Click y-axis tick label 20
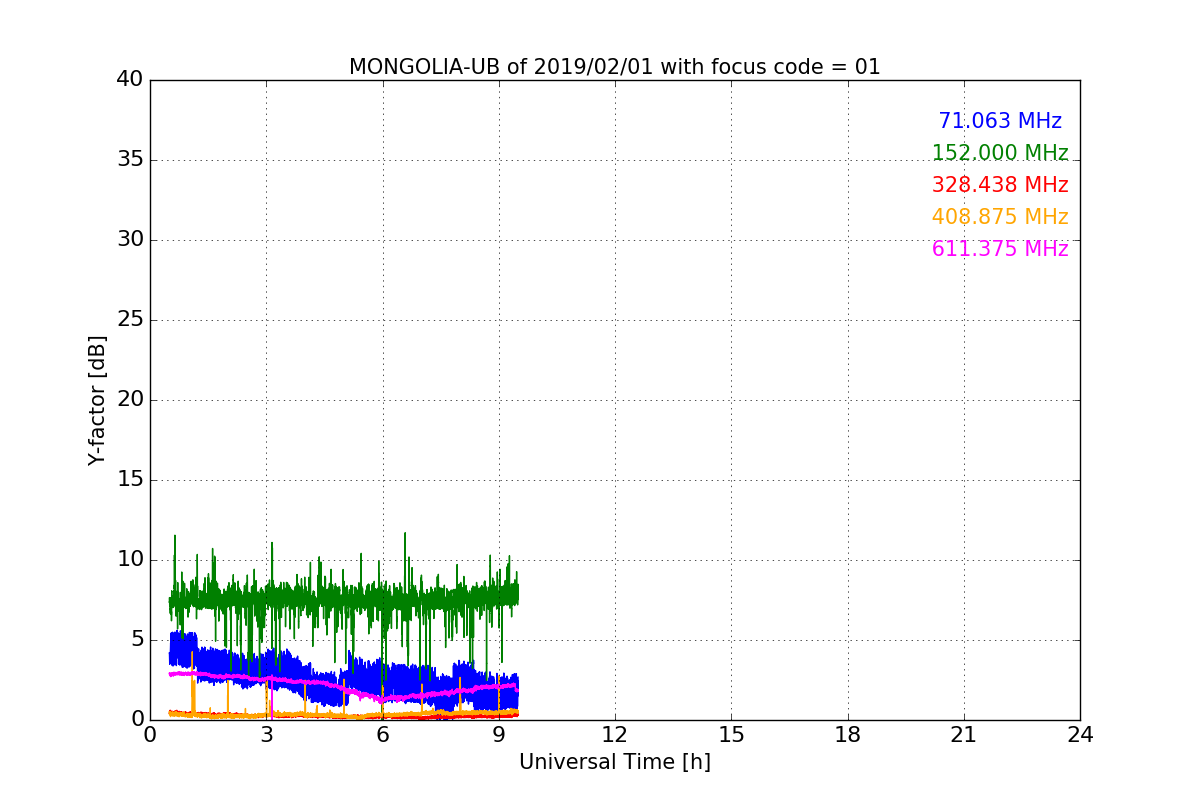The height and width of the screenshot is (800, 1200). point(130,400)
